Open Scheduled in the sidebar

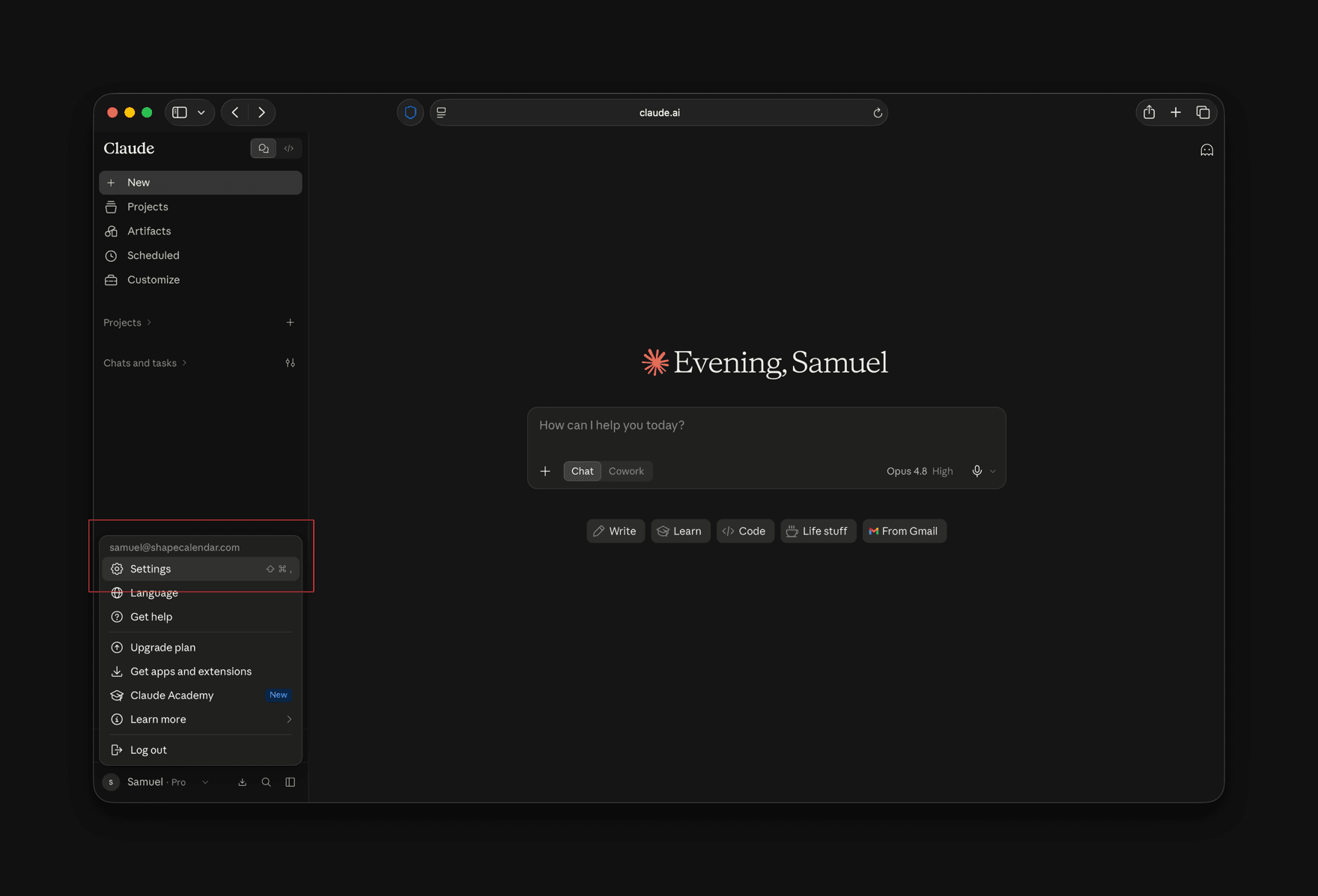pyautogui.click(x=201, y=255)
